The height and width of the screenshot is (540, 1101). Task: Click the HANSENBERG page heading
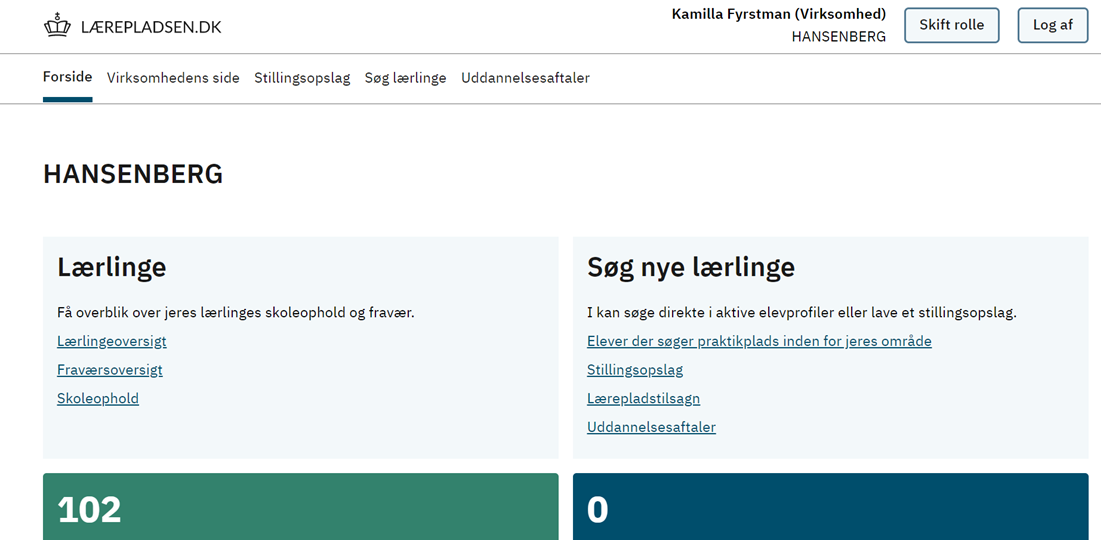click(x=133, y=174)
